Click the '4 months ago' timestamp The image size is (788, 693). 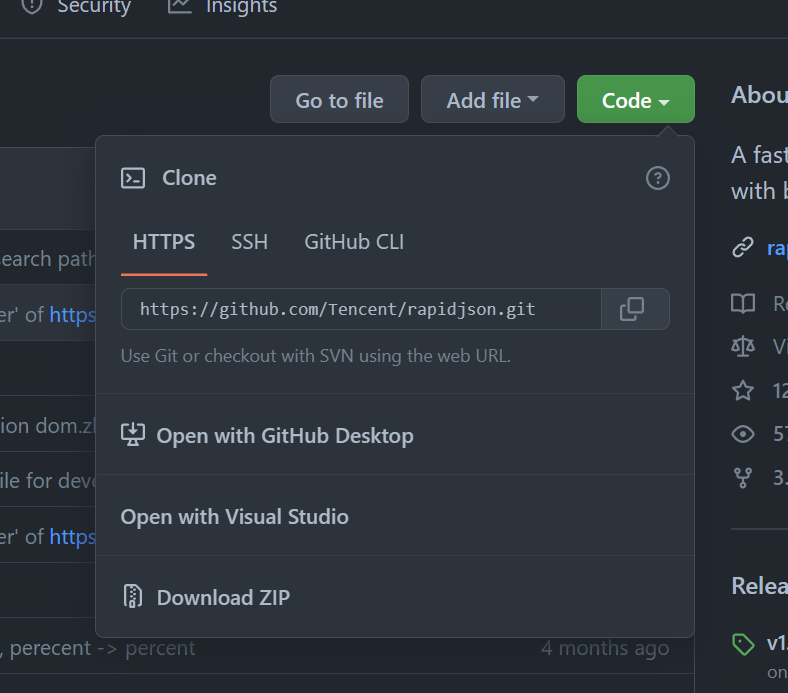[x=605, y=648]
